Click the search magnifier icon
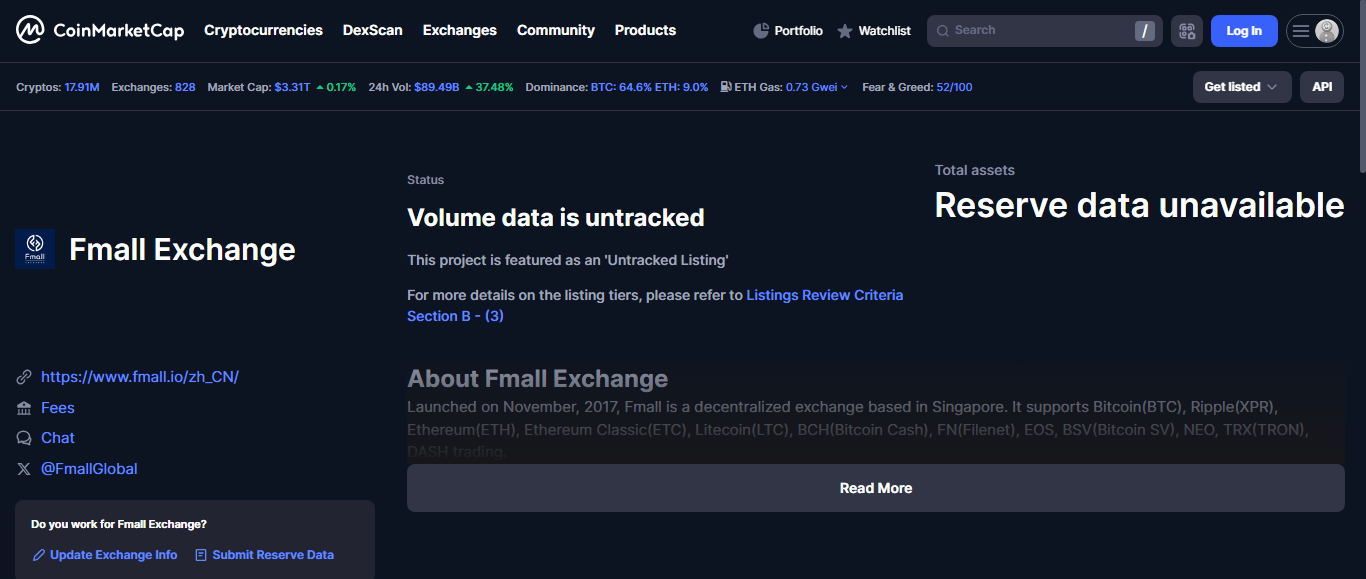 (942, 31)
